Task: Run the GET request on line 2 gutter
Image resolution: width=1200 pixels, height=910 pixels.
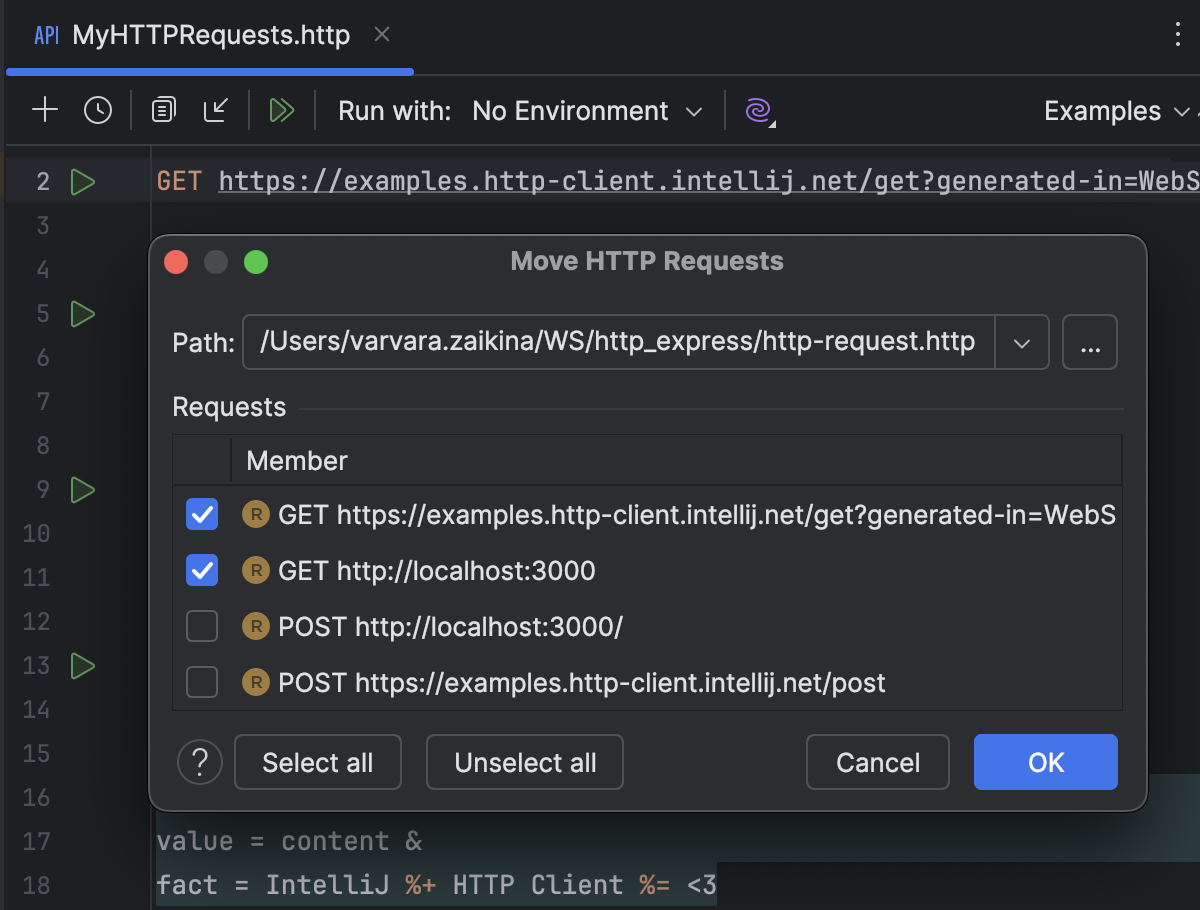Action: point(83,182)
